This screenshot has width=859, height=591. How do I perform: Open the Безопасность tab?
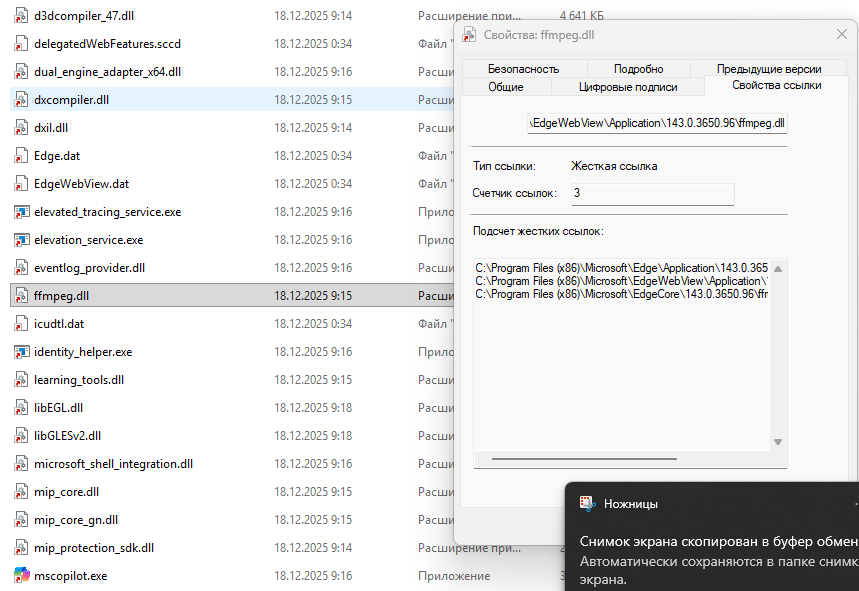point(523,69)
